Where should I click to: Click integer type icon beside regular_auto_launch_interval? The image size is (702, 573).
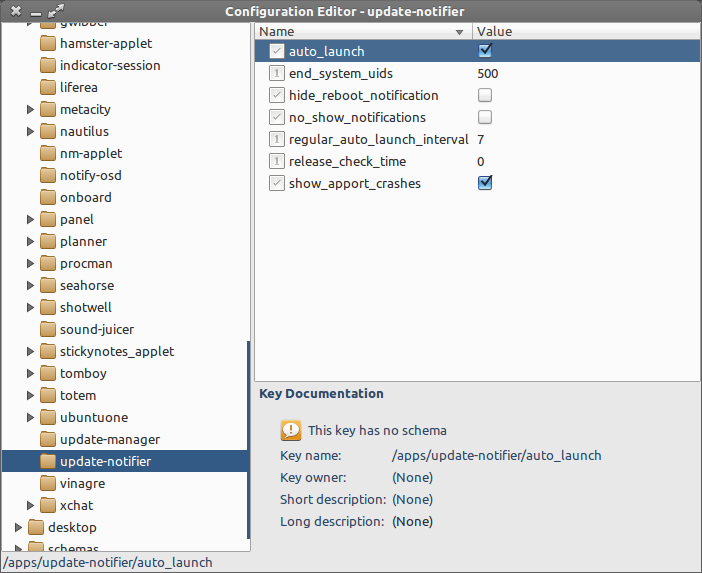pos(277,139)
